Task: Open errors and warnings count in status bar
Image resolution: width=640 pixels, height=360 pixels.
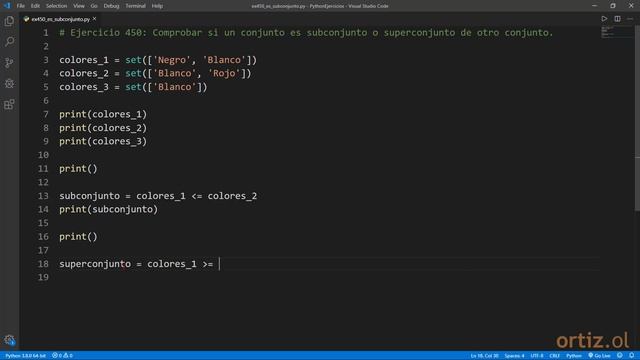Action: pyautogui.click(x=62, y=356)
